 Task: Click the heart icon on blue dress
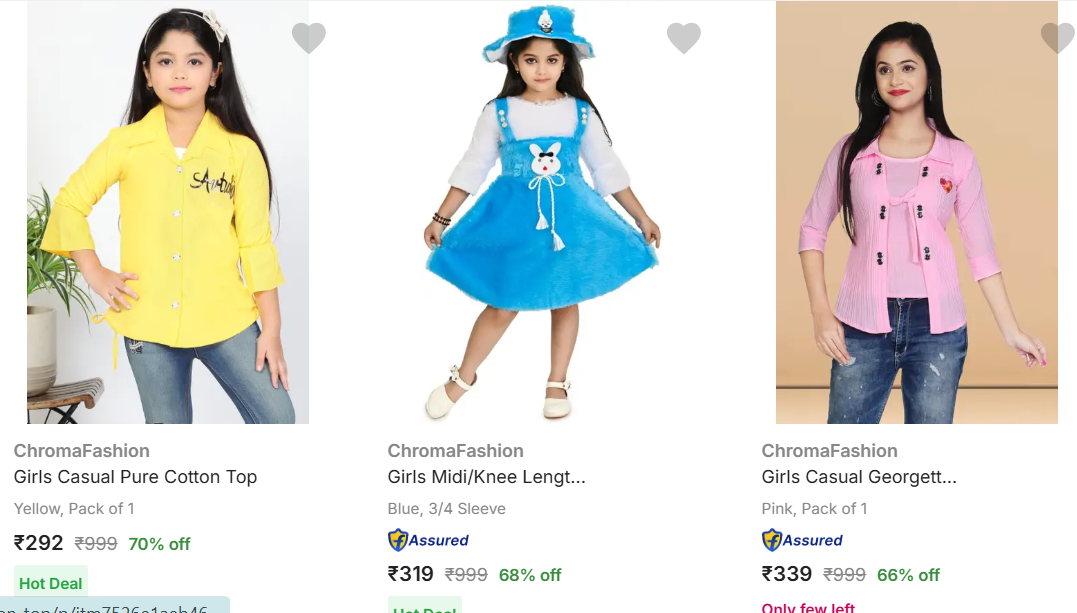(x=683, y=38)
